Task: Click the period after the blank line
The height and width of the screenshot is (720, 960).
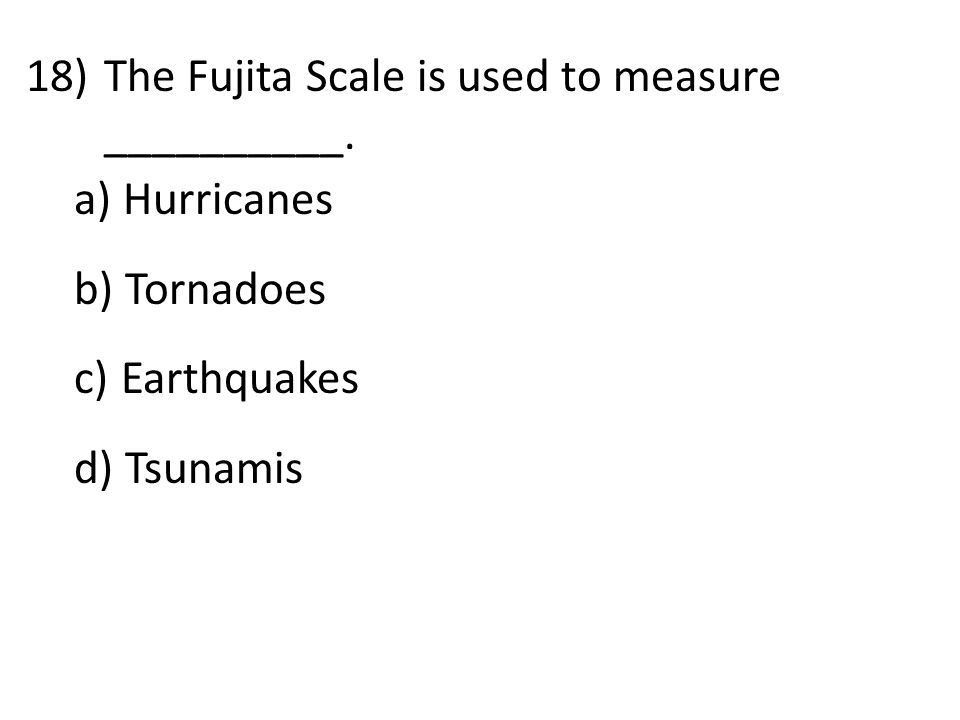Action: (x=349, y=146)
